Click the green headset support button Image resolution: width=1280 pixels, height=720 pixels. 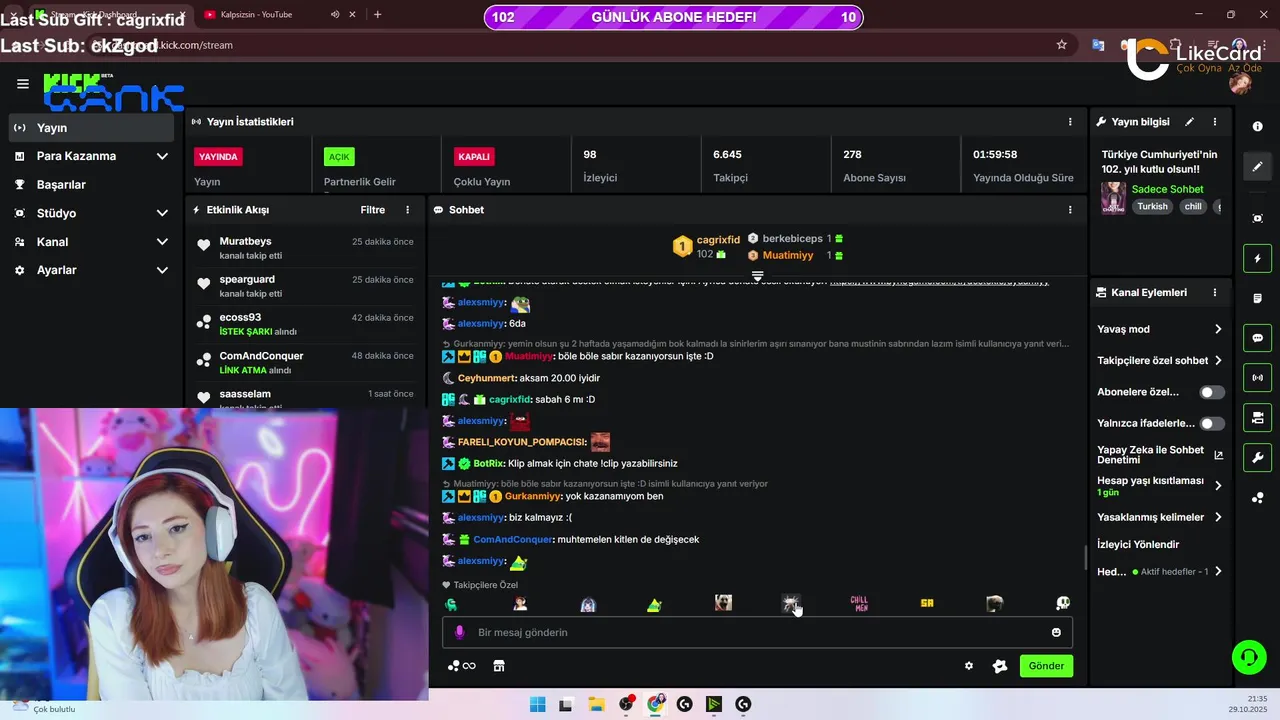tap(1248, 657)
